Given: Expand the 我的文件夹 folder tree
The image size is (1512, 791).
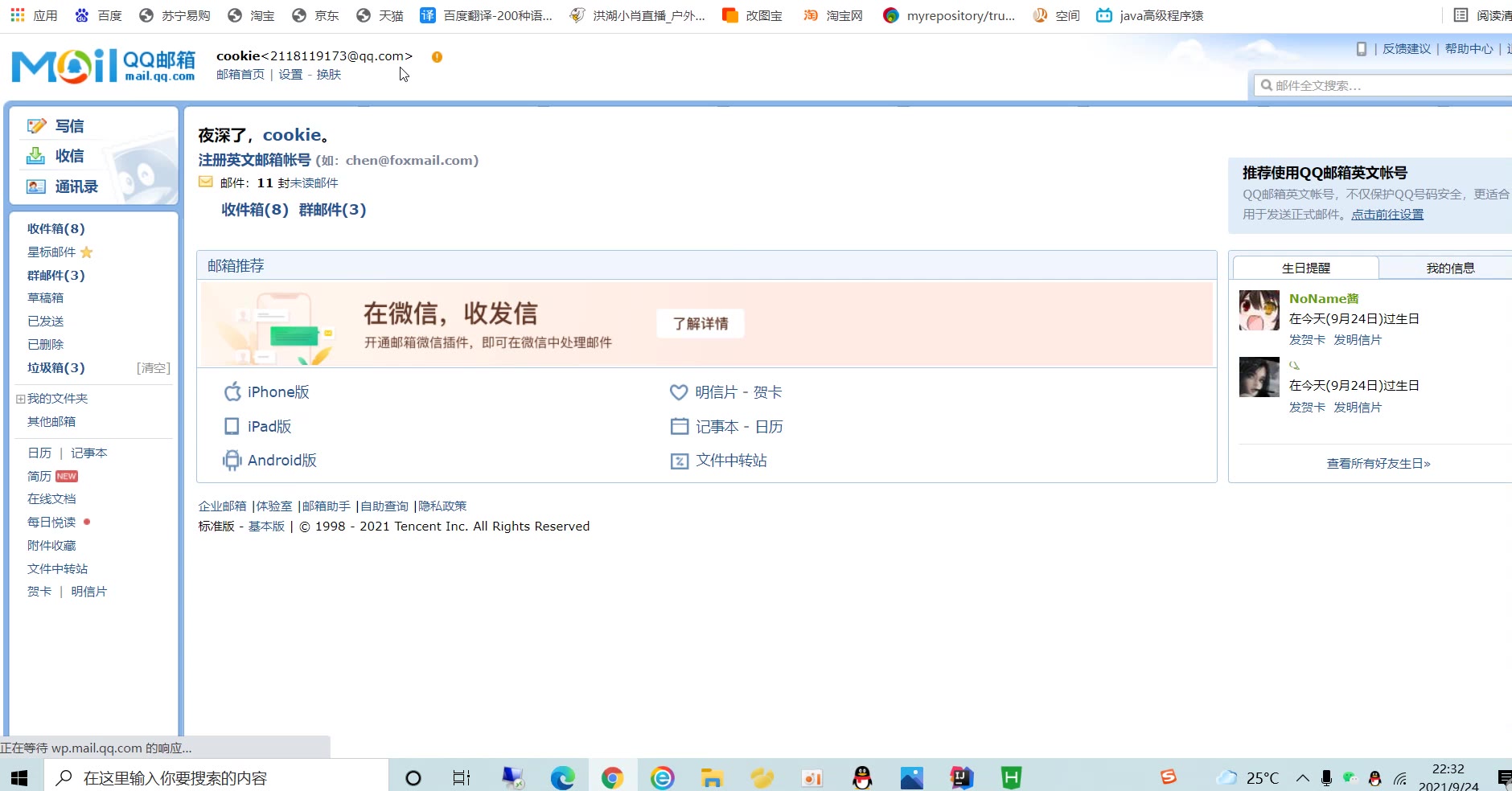Looking at the screenshot, I should tap(21, 399).
